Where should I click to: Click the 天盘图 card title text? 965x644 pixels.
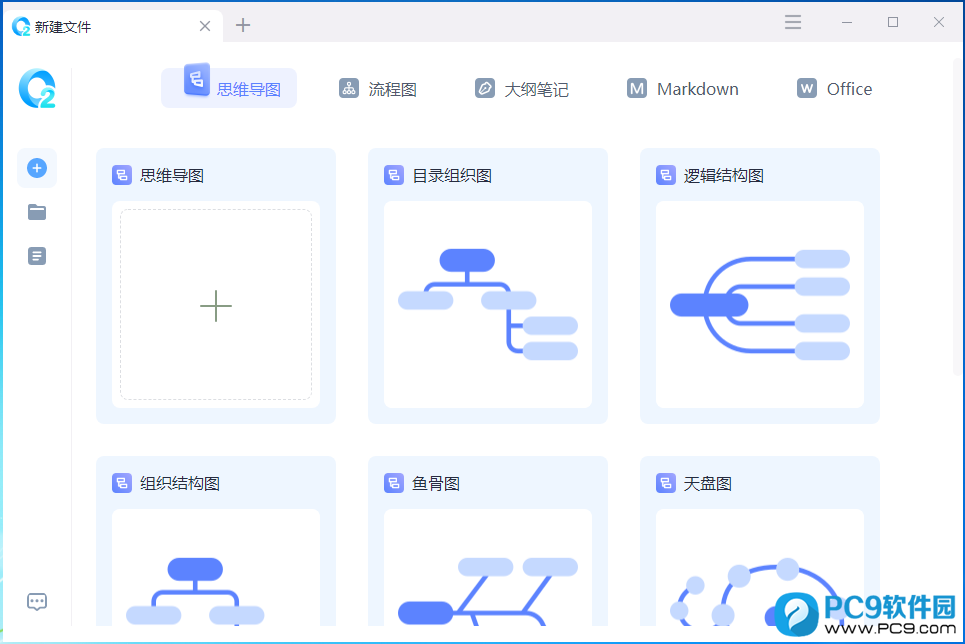[708, 484]
